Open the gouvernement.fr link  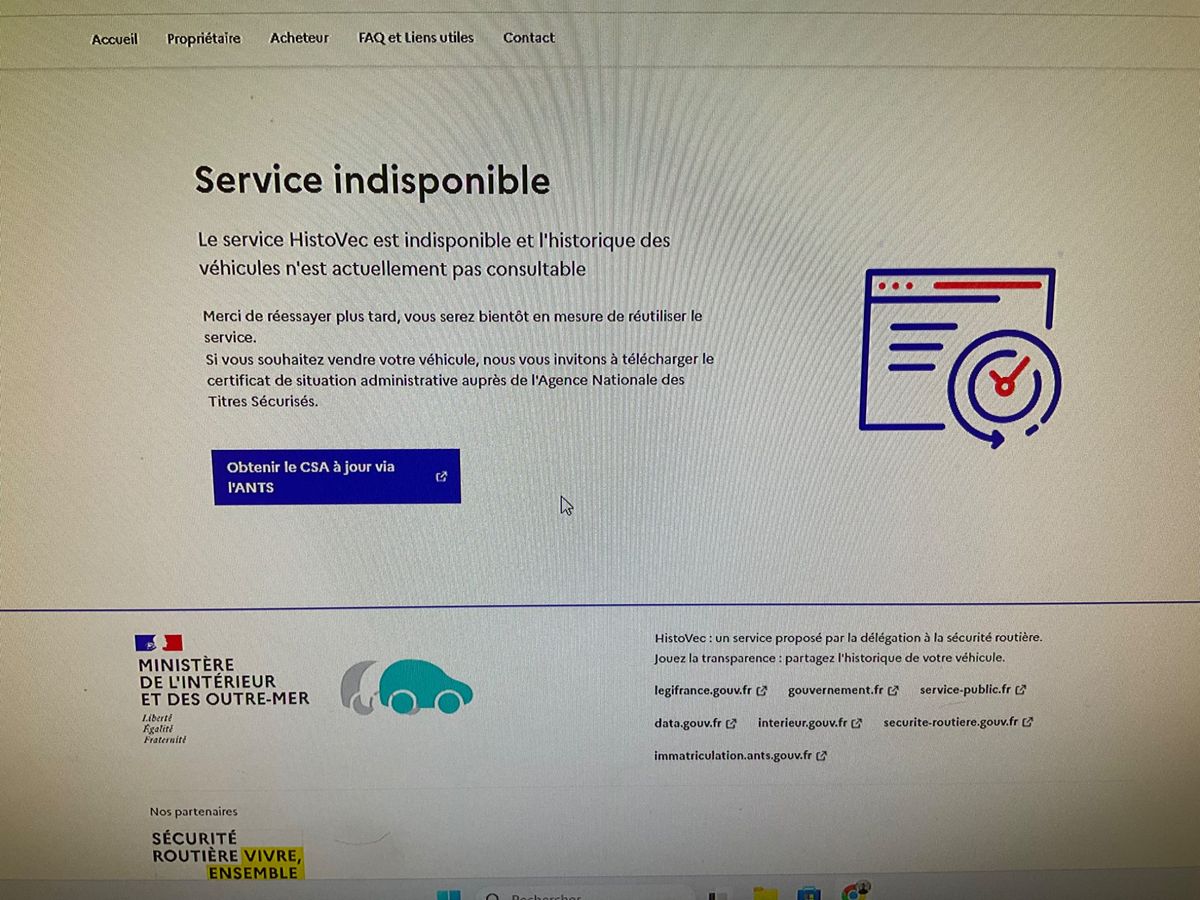[x=836, y=690]
